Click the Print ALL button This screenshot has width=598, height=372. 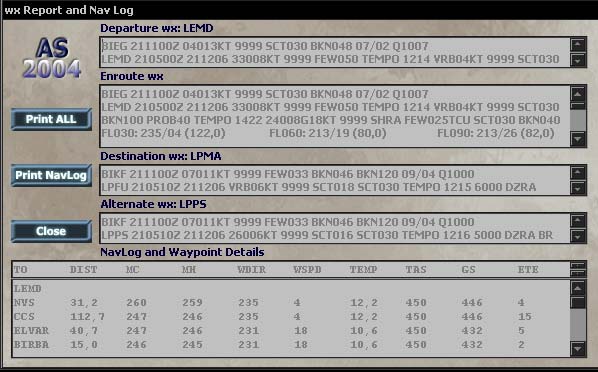click(51, 119)
